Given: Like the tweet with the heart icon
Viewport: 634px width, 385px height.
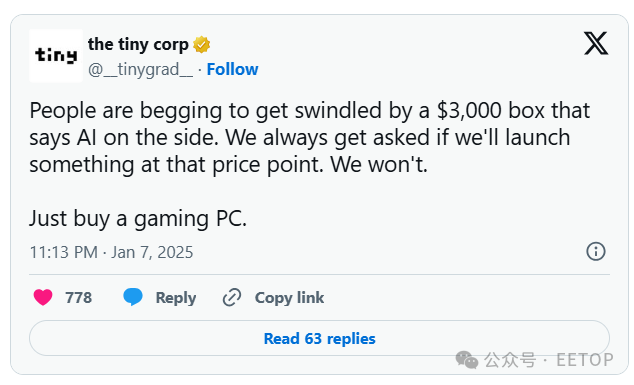Looking at the screenshot, I should pos(43,298).
